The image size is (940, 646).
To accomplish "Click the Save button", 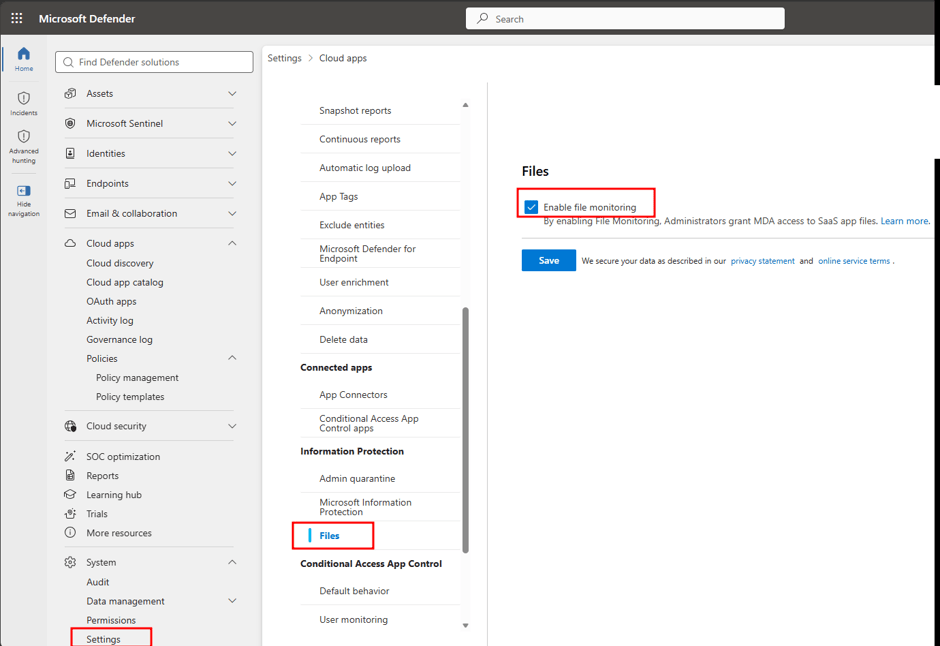I will click(549, 261).
